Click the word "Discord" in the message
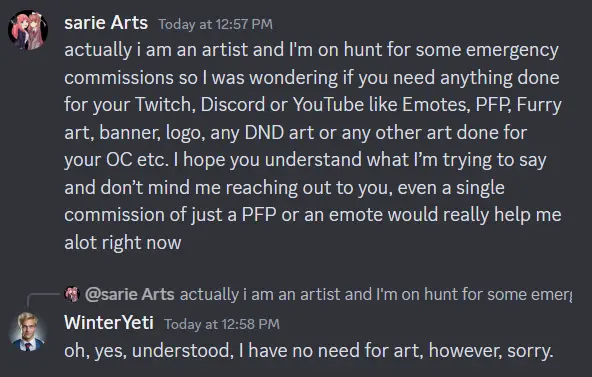592x377 pixels. (x=233, y=105)
